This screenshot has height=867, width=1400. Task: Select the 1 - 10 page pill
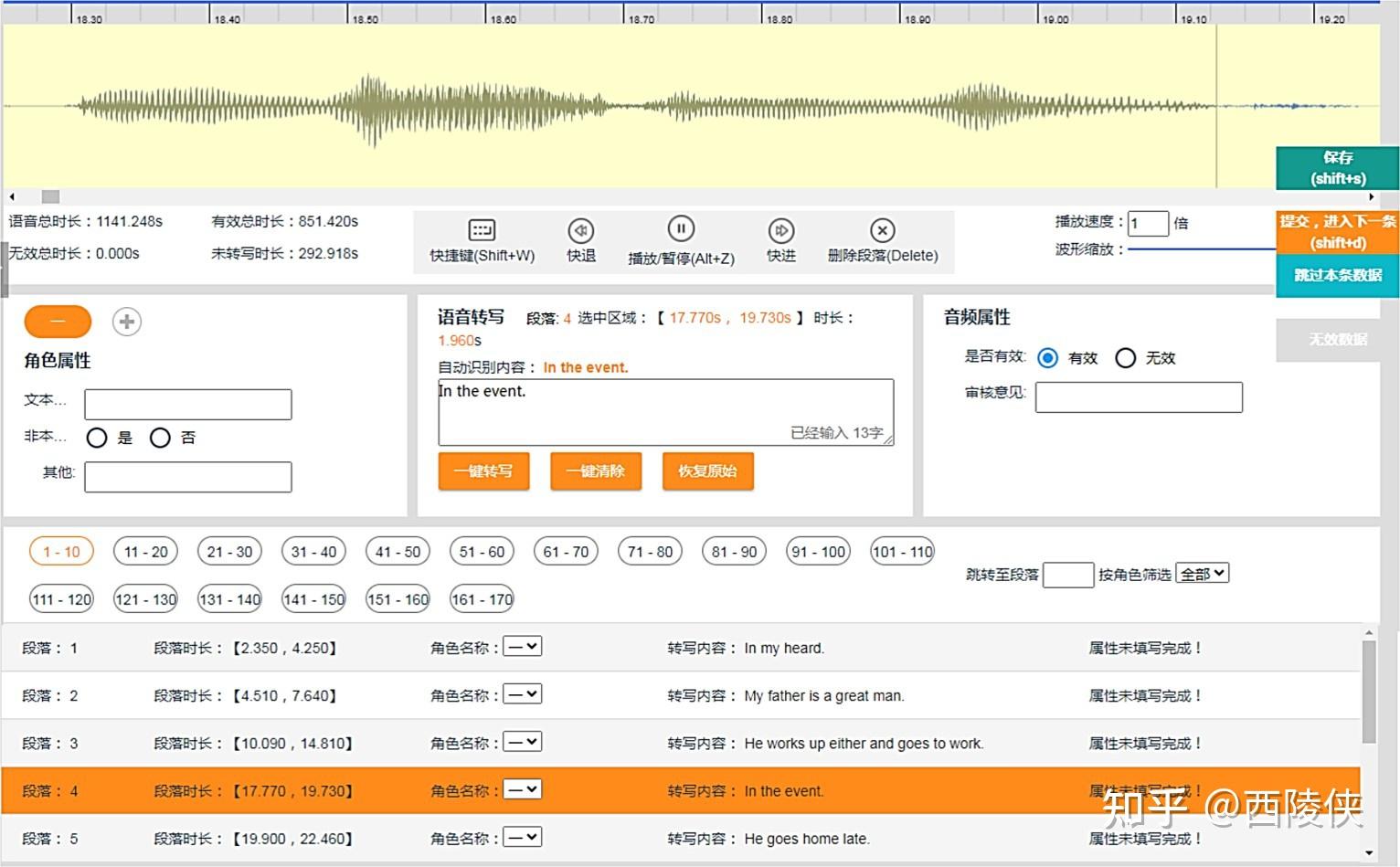(62, 552)
